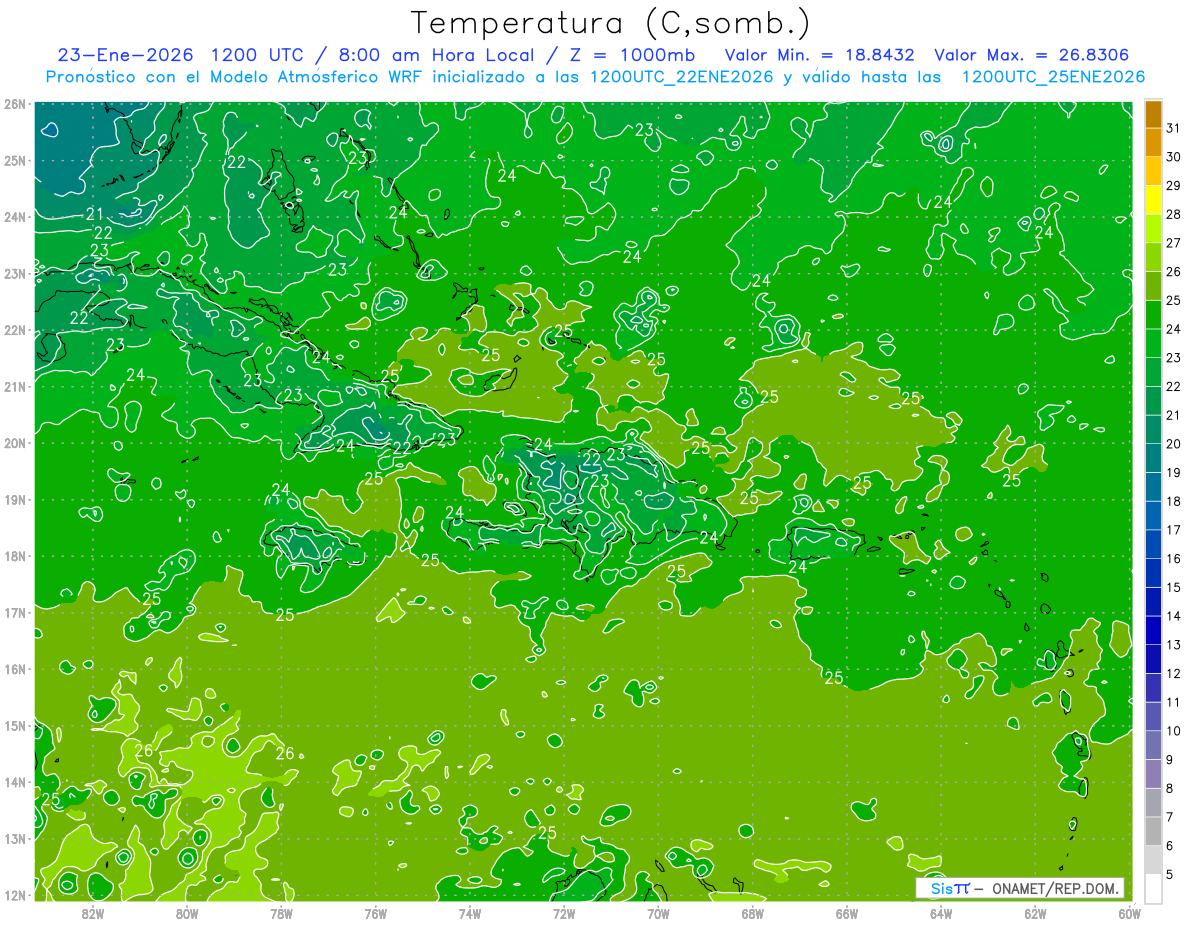Screen dimensions: 1200x927
Task: Click the "82W" longitude axis label
Action: coord(93,912)
